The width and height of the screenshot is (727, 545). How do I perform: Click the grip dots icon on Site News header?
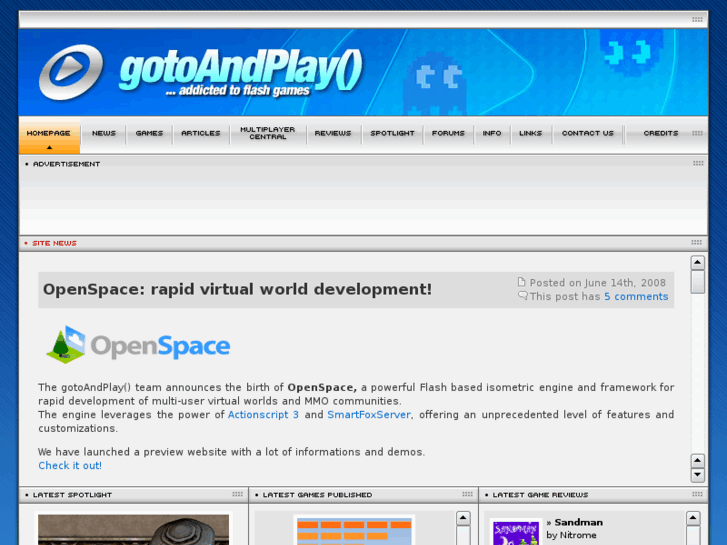point(696,243)
